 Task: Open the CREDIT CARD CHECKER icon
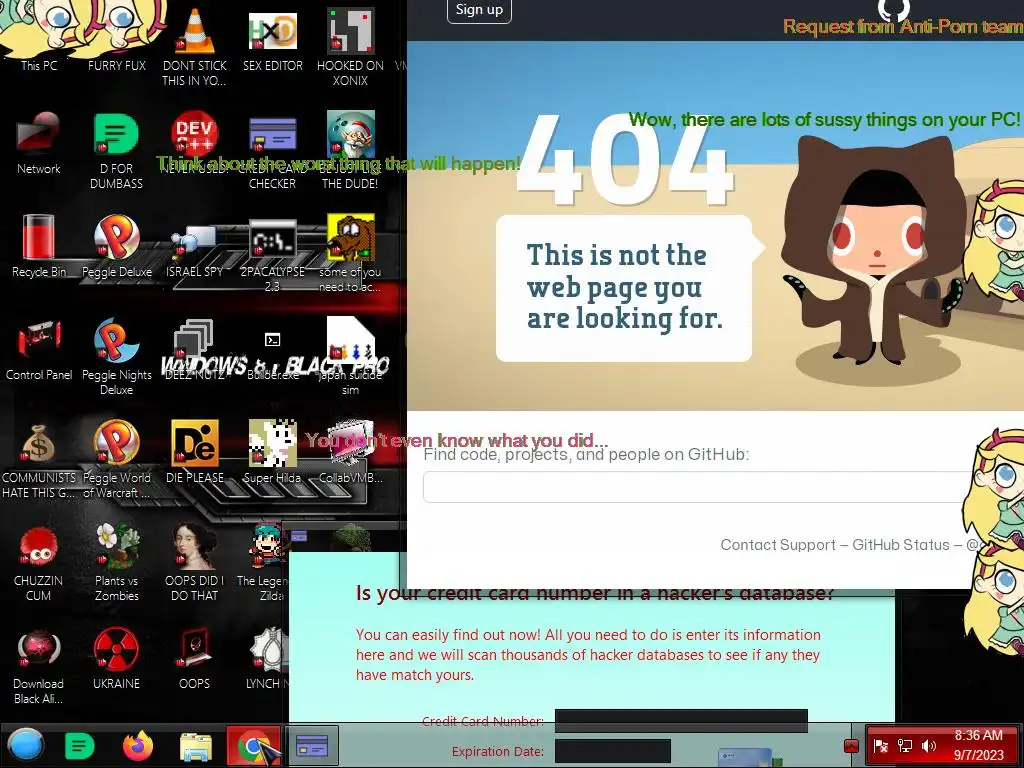click(x=272, y=149)
